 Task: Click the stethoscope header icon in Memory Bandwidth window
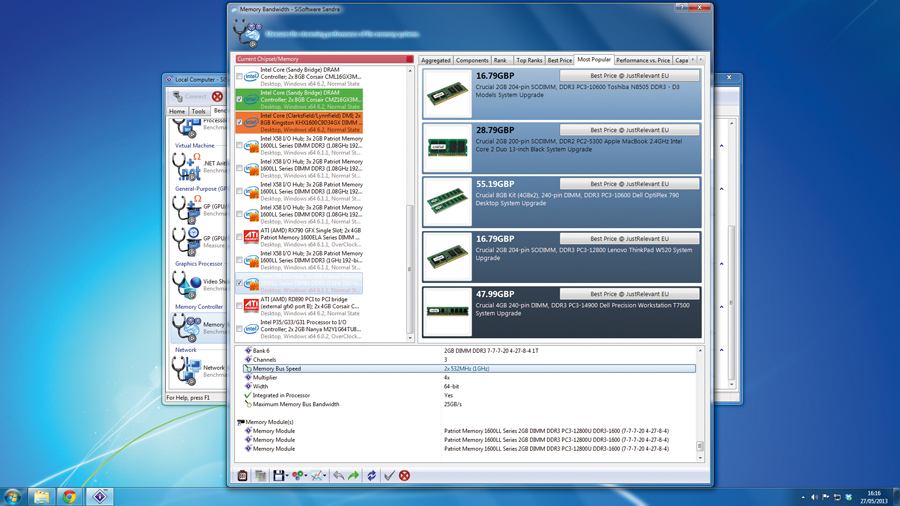tap(248, 33)
